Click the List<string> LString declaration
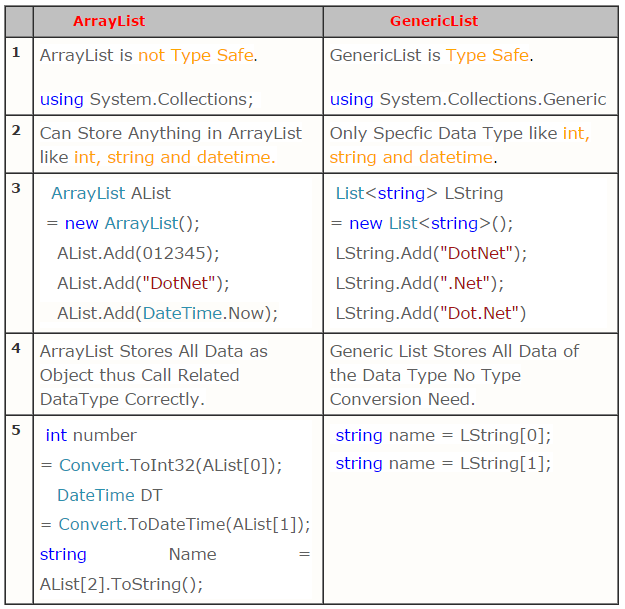This screenshot has height=609, width=625. click(419, 193)
